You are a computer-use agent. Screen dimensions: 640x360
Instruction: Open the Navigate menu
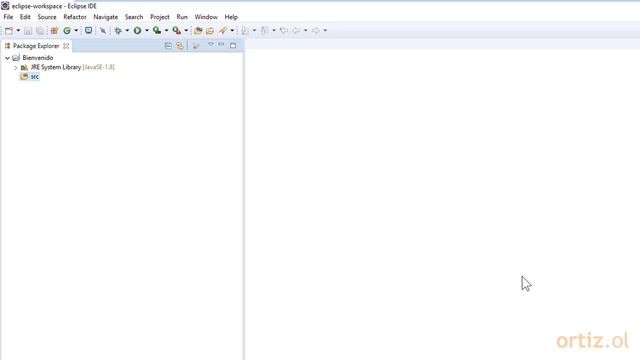click(x=106, y=17)
